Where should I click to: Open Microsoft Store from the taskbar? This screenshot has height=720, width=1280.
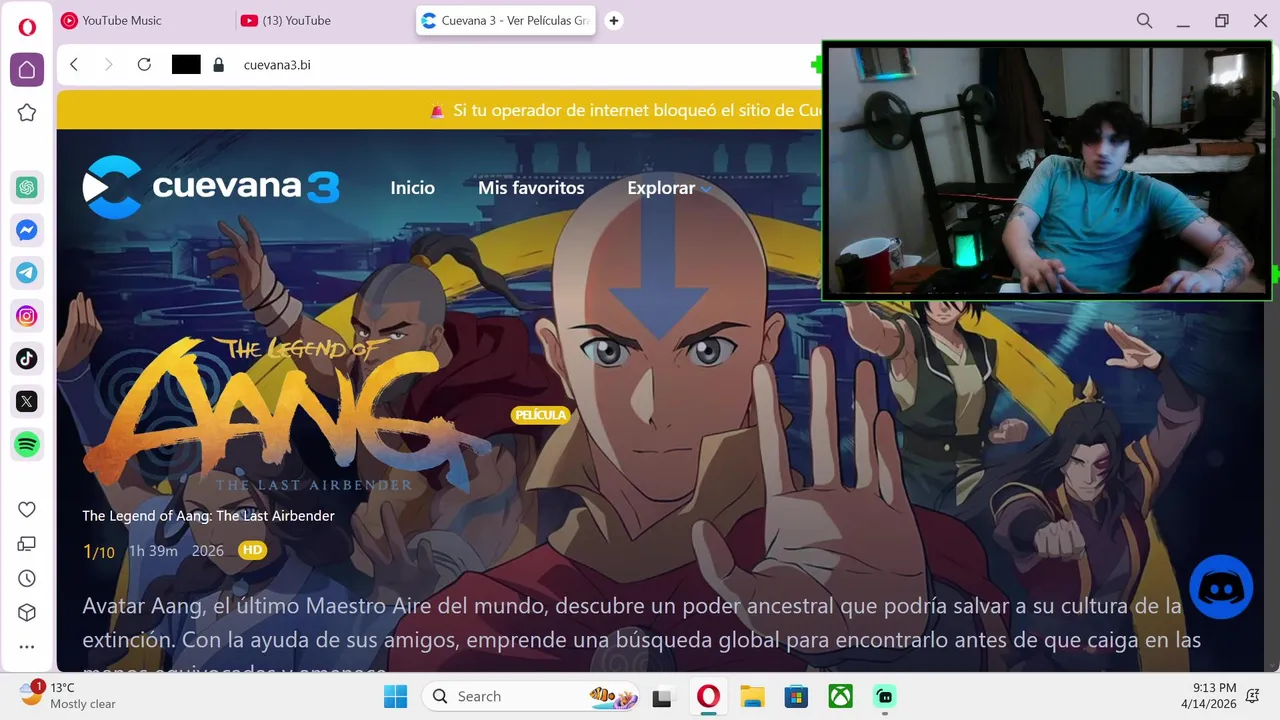pyautogui.click(x=796, y=696)
